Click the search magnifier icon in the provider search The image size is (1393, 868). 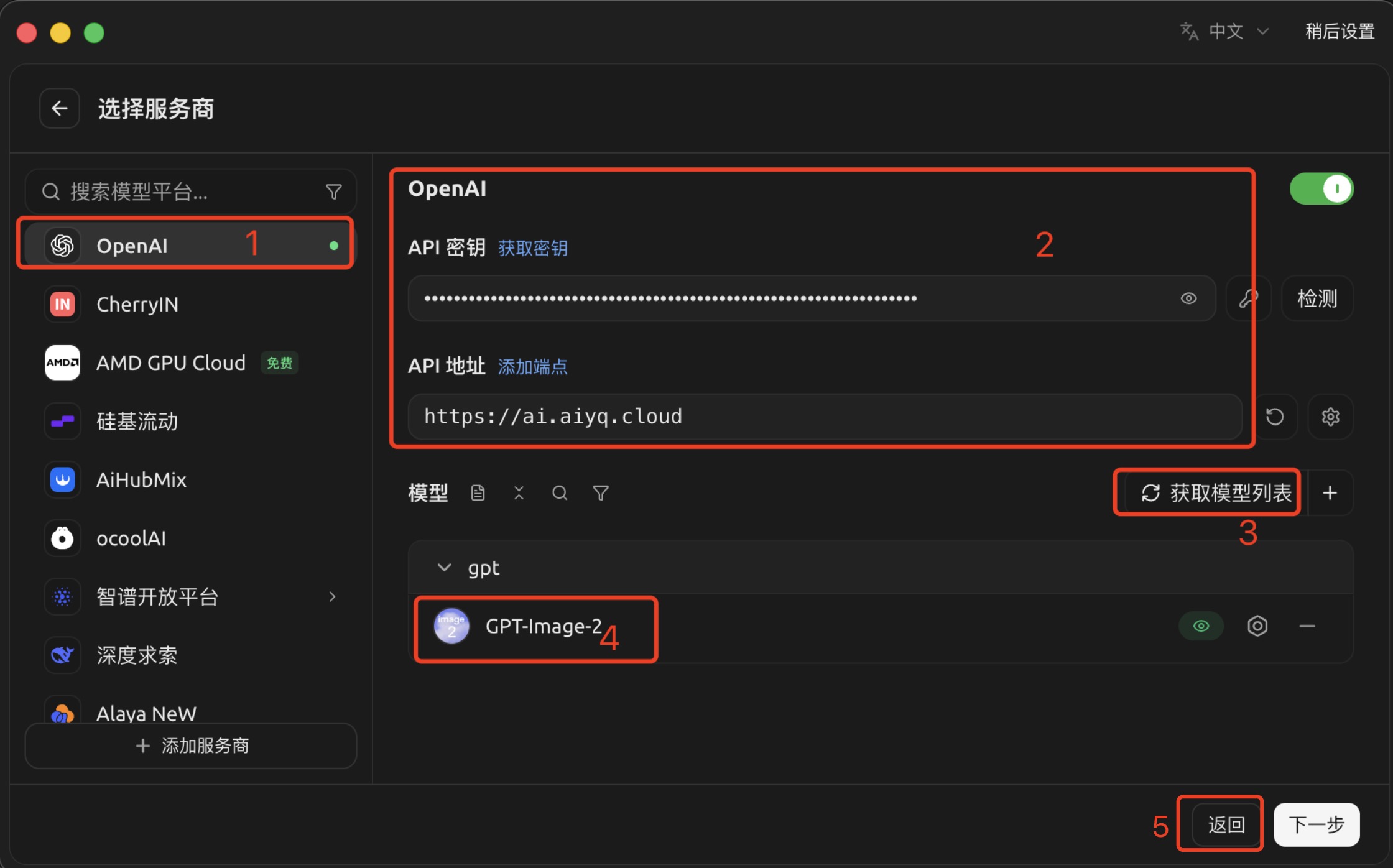coord(51,192)
